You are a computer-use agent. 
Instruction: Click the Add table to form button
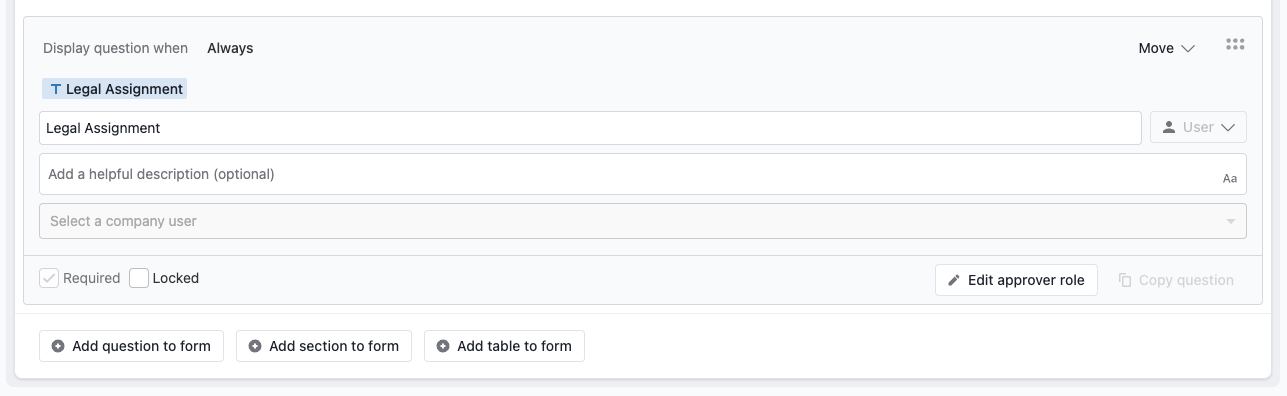point(504,346)
